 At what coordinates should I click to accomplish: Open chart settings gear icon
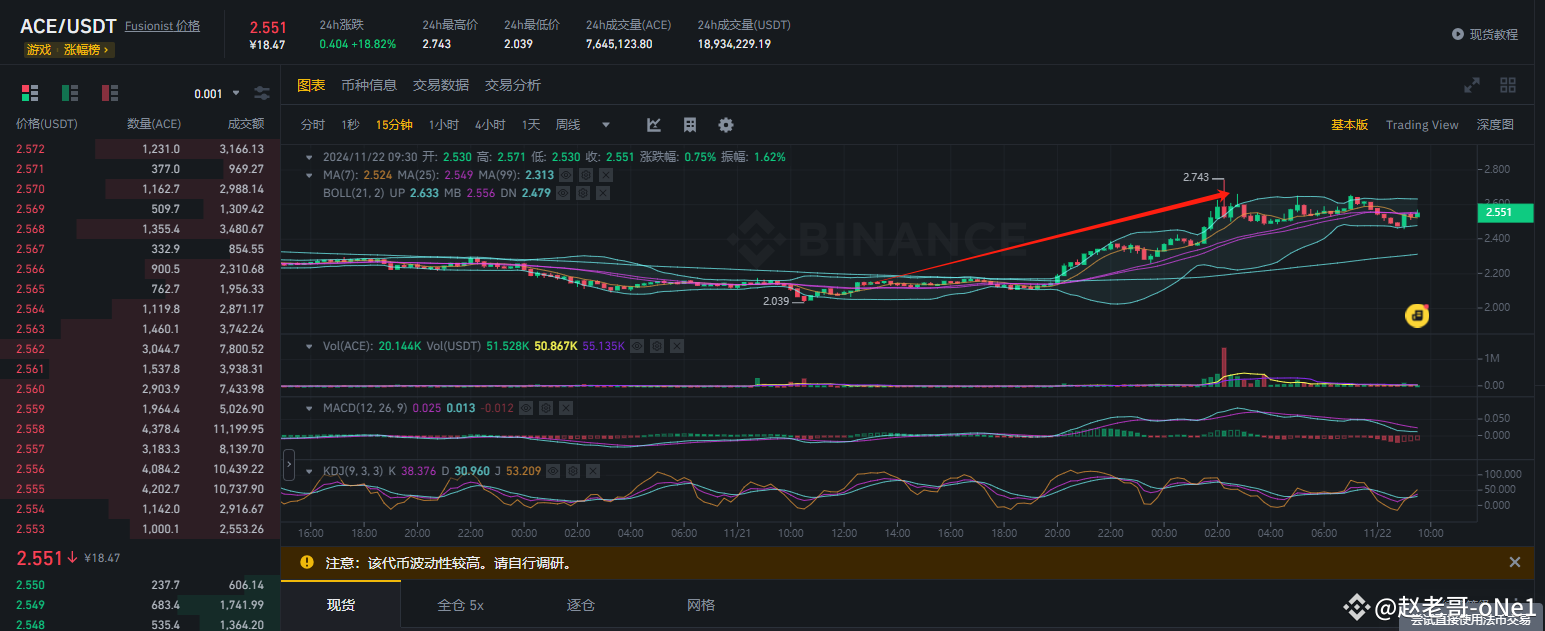pyautogui.click(x=726, y=125)
